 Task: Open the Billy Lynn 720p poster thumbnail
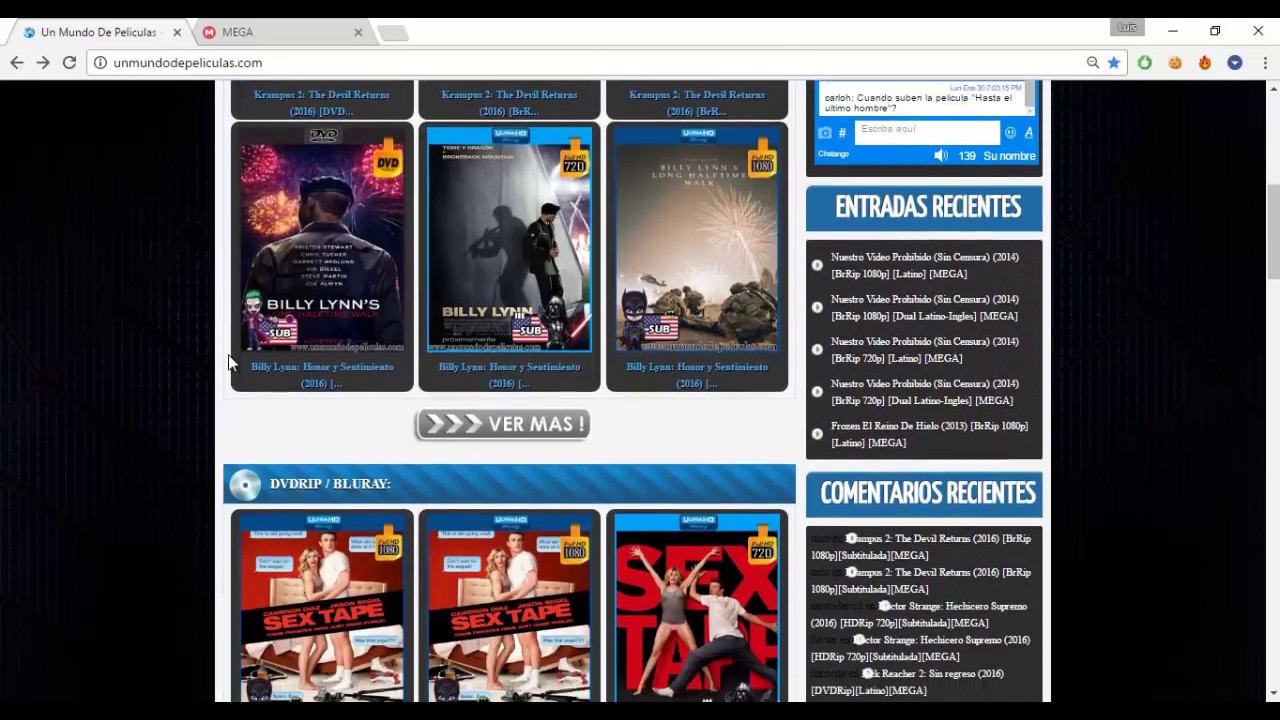[509, 240]
